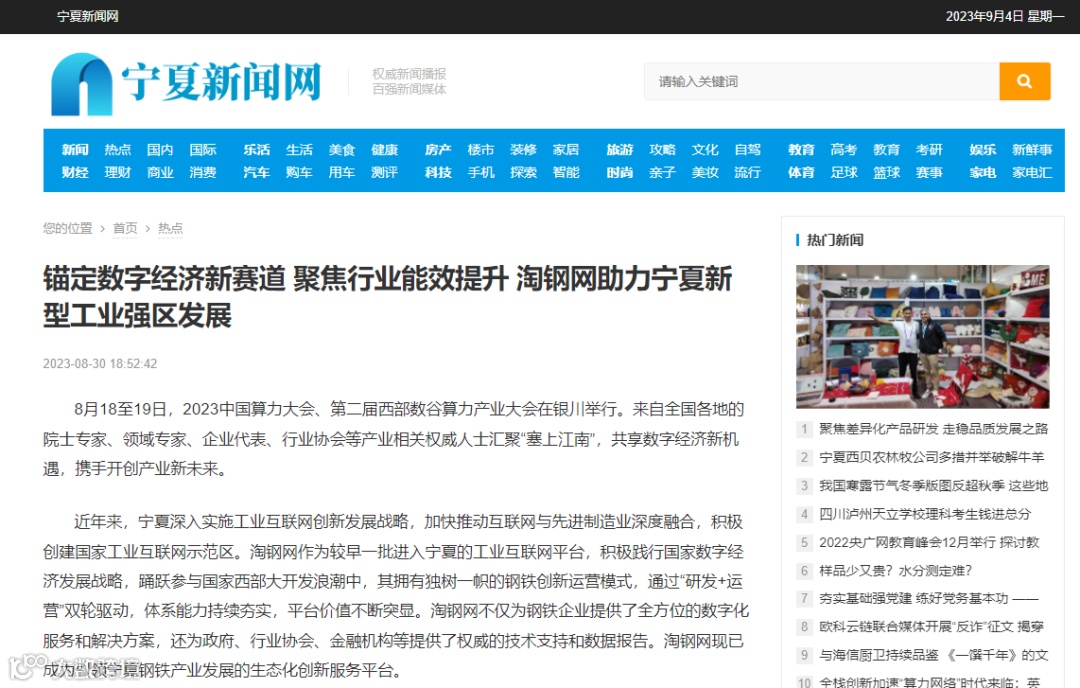The width and height of the screenshot is (1080, 688).
Task: Select 用车 in the navigation bar
Action: (342, 172)
